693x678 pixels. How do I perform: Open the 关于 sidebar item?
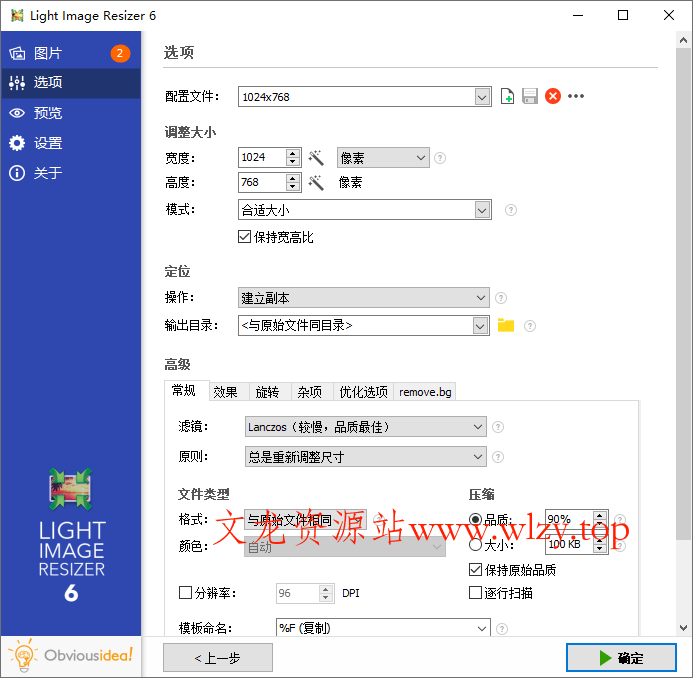71,173
